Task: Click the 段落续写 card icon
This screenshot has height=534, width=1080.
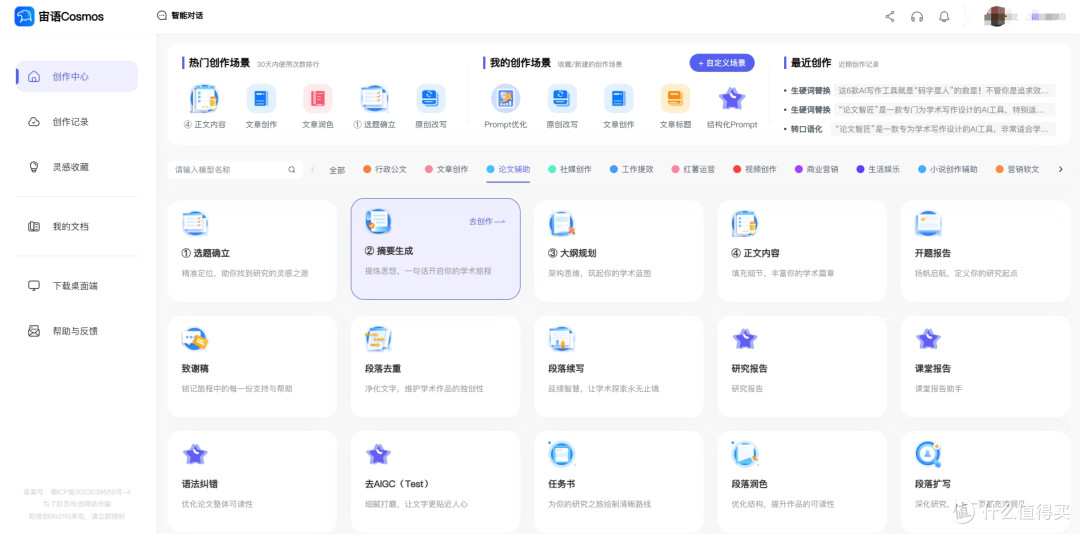Action: pyautogui.click(x=561, y=339)
